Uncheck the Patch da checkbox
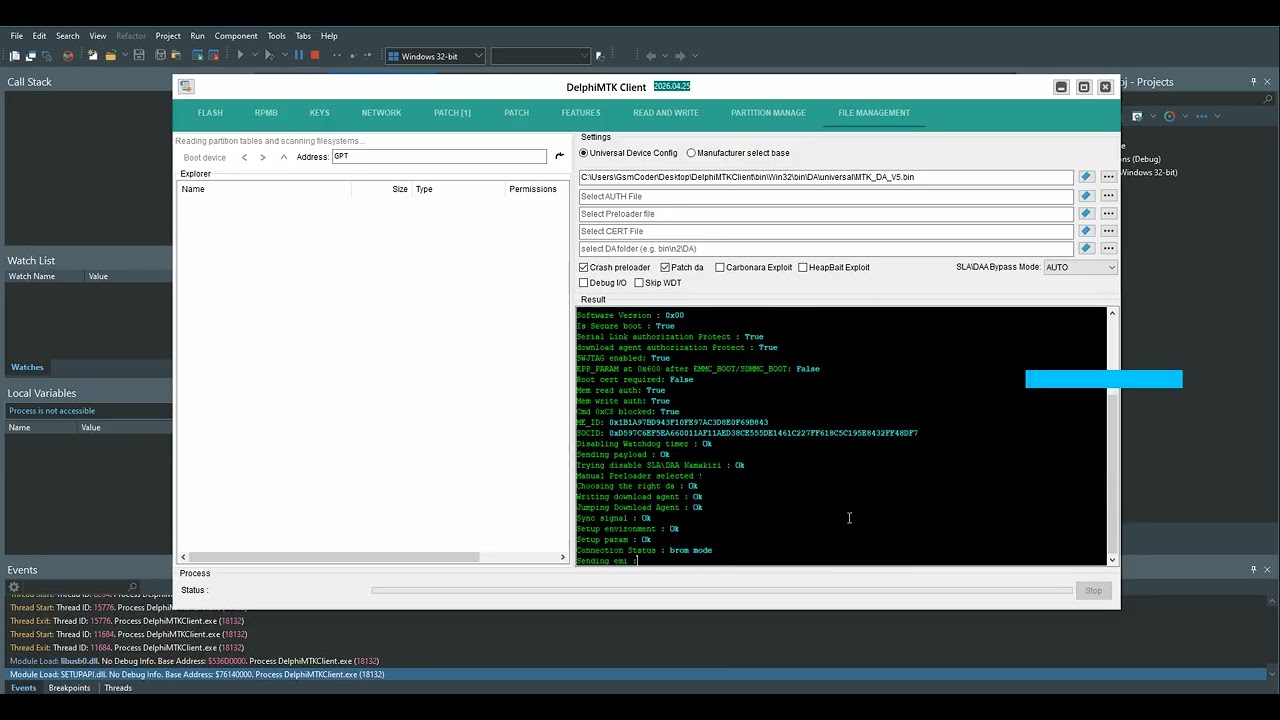This screenshot has width=1280, height=720. pos(665,268)
